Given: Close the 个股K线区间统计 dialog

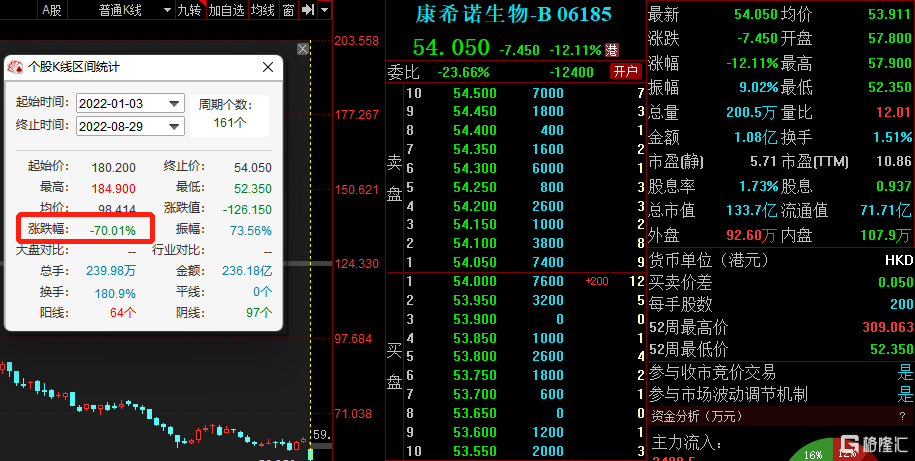Looking at the screenshot, I should pos(268,67).
